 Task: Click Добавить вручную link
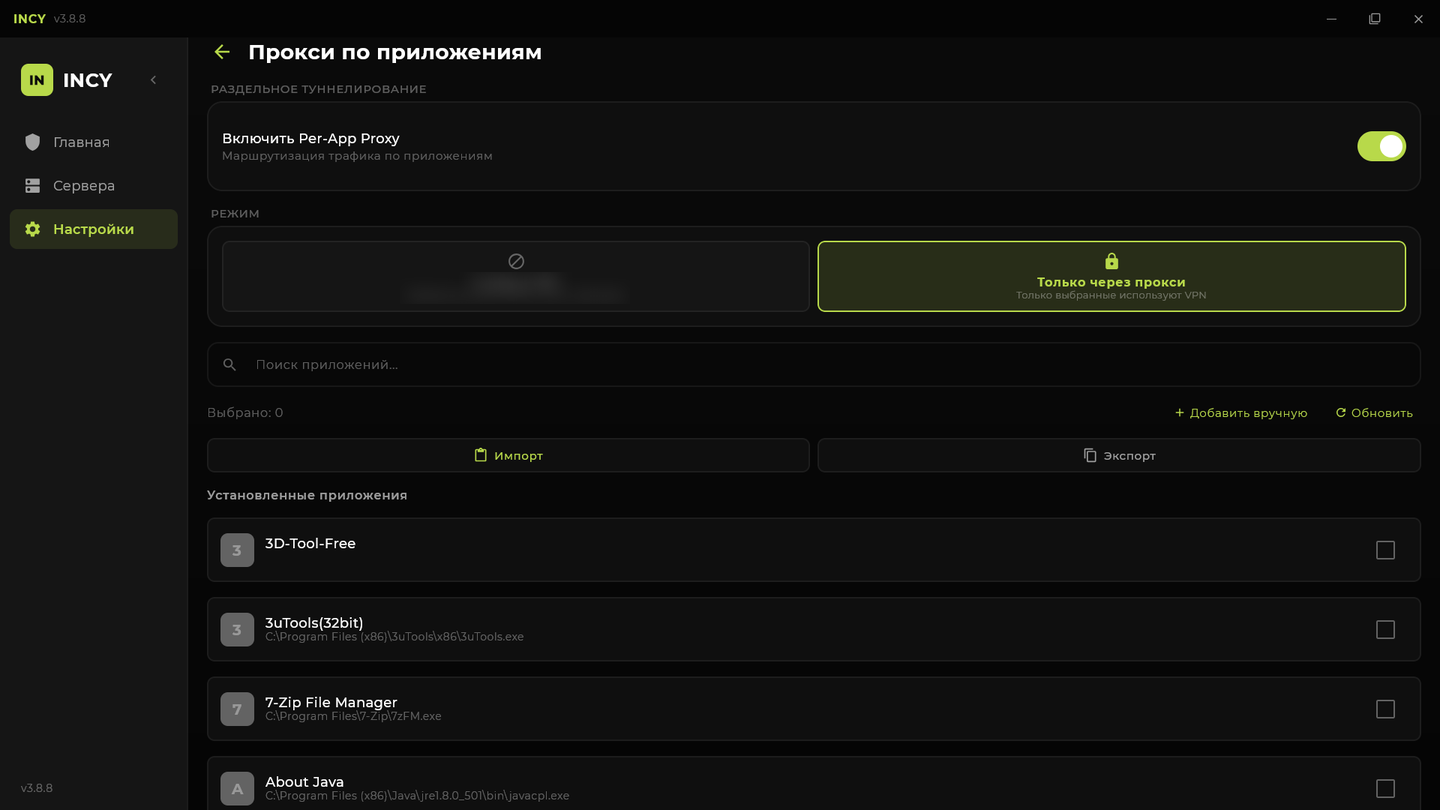pos(1241,413)
